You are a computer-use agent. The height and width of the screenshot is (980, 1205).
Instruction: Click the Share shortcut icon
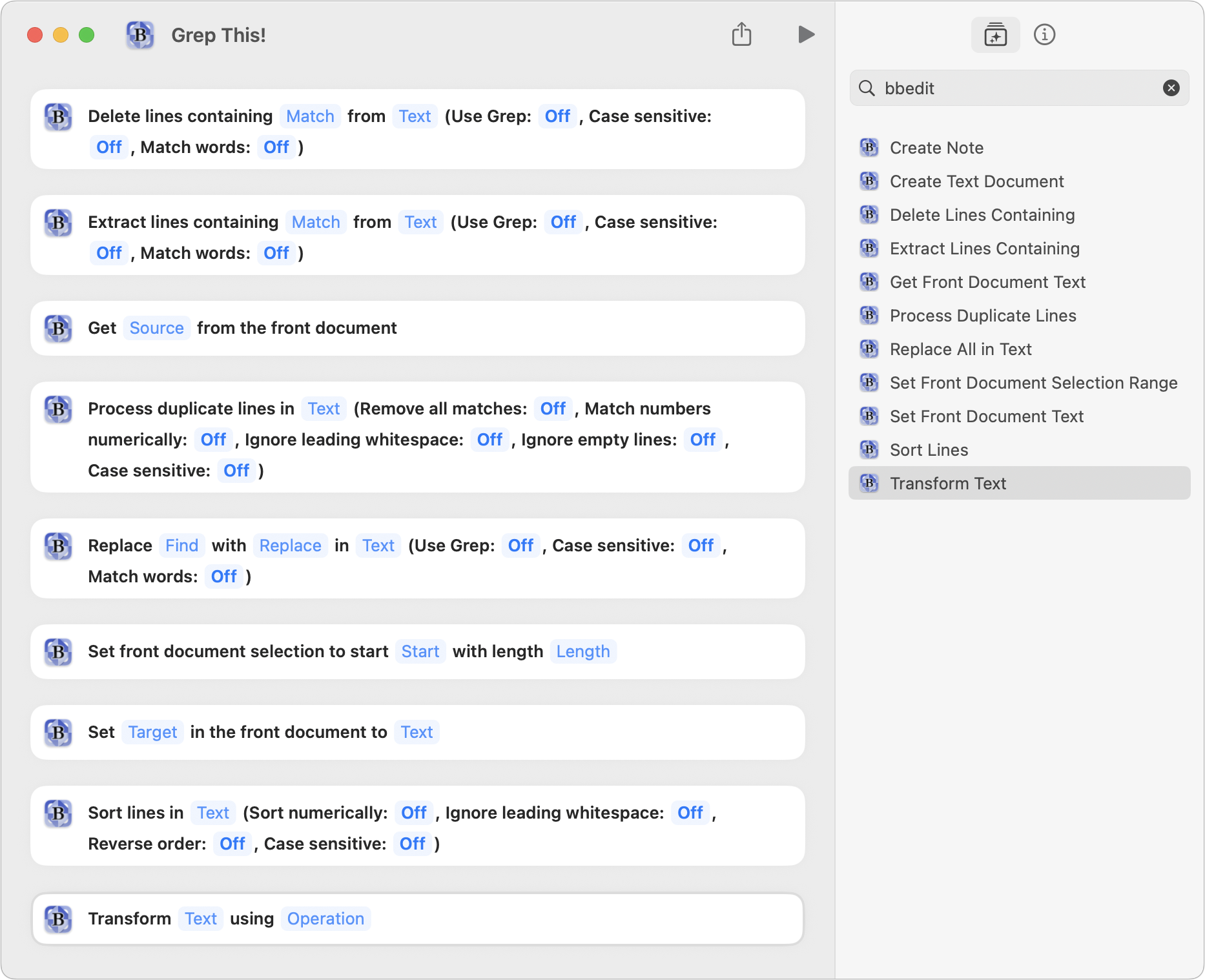point(741,34)
